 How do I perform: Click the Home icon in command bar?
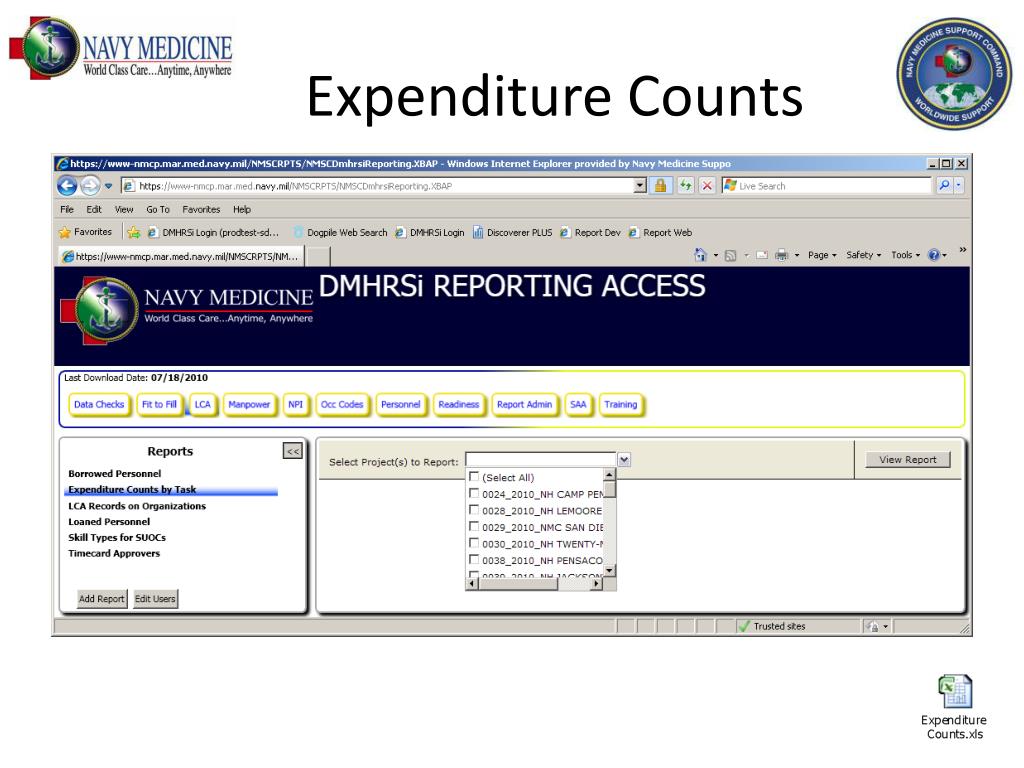click(x=700, y=255)
